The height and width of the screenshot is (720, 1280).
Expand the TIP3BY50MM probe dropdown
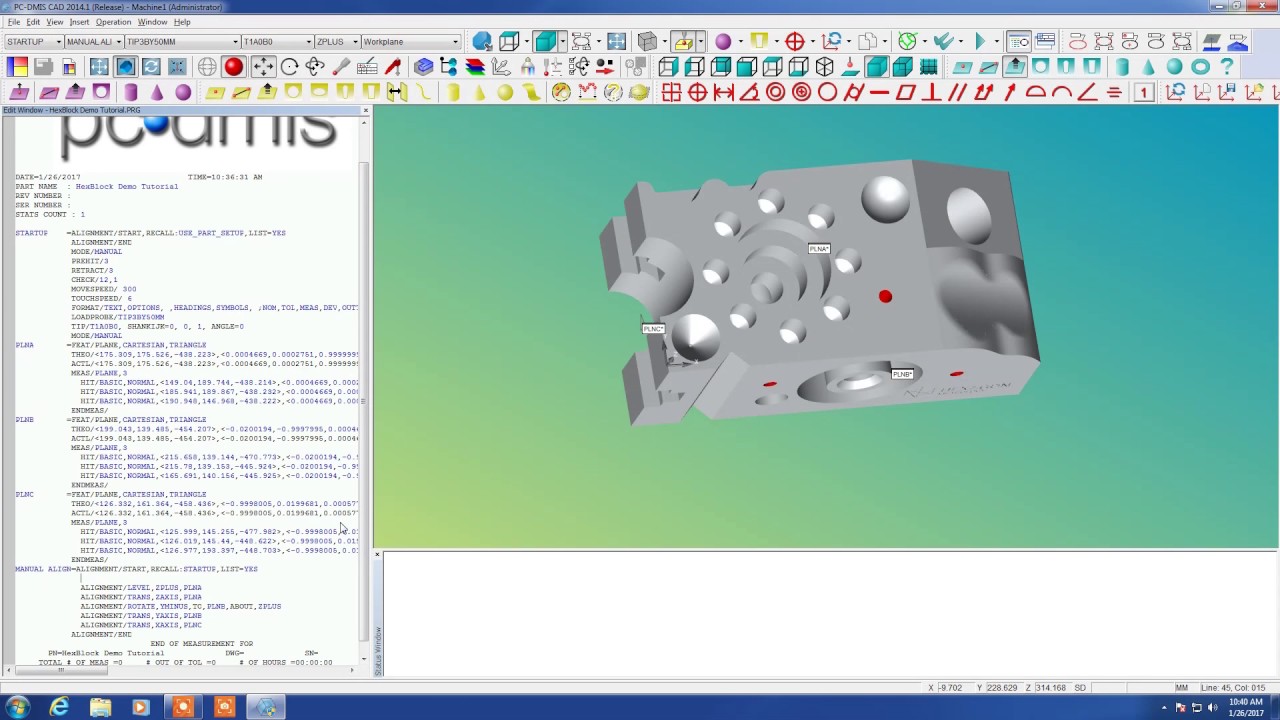(236, 42)
